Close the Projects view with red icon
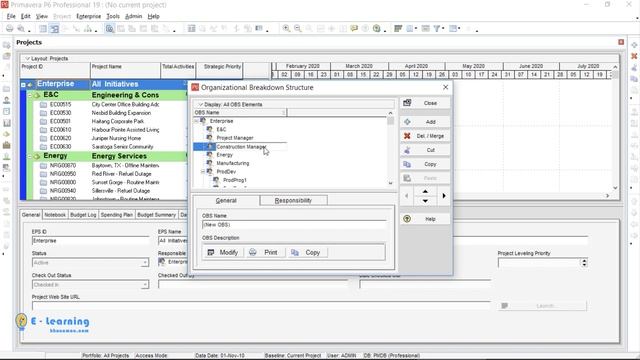This screenshot has width=640, height=360. pyautogui.click(x=621, y=42)
